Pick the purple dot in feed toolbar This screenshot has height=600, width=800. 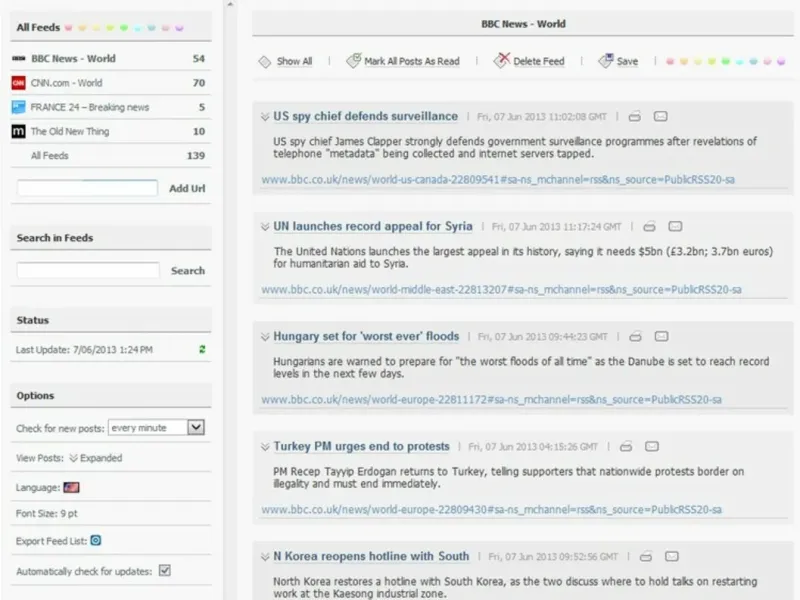pyautogui.click(x=781, y=62)
